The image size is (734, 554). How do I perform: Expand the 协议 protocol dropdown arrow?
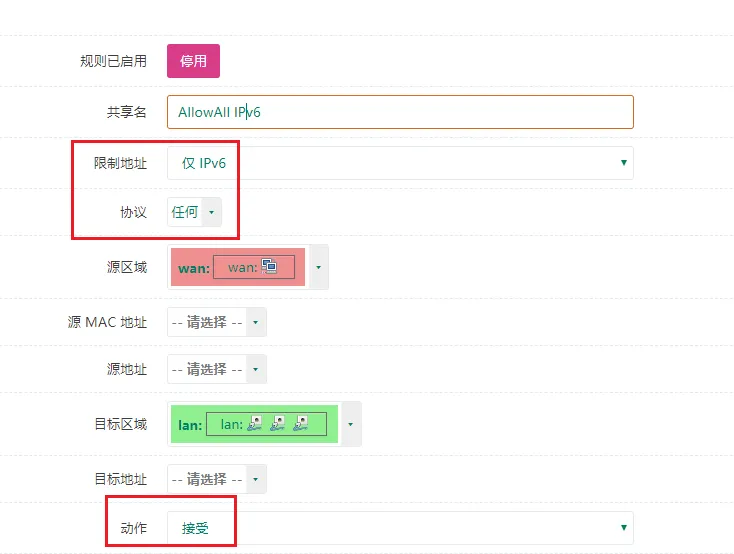pos(211,212)
